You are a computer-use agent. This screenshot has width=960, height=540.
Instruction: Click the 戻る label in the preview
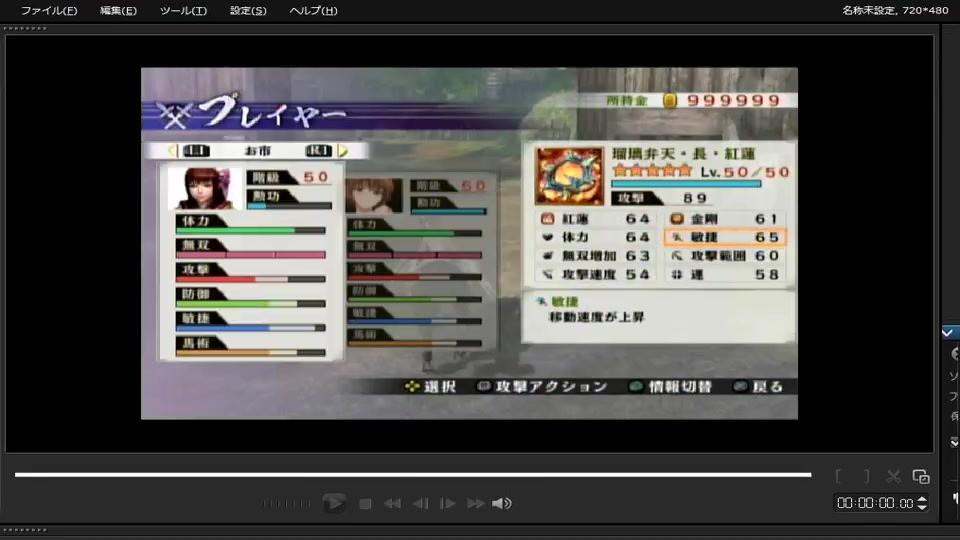(x=767, y=386)
